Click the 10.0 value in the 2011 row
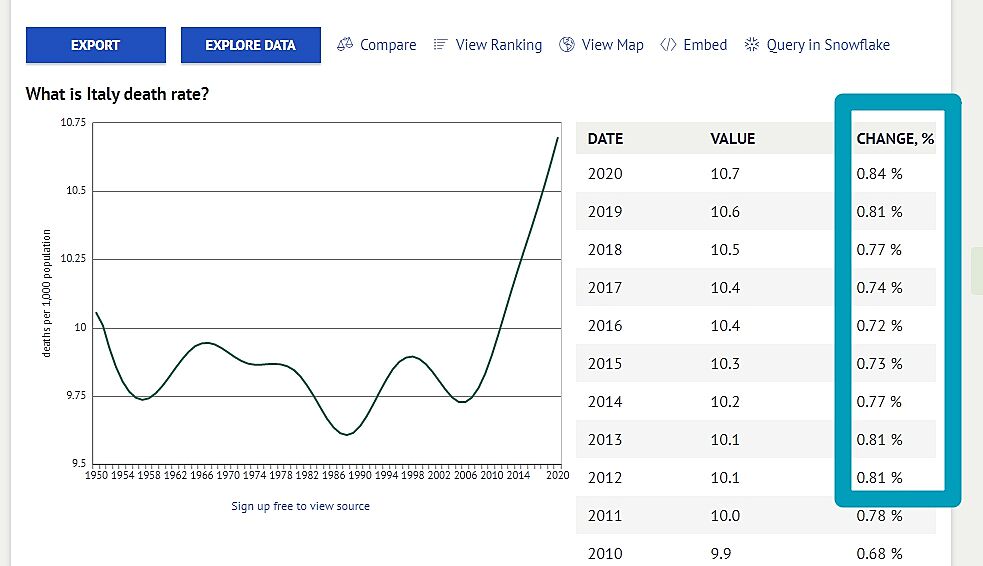The width and height of the screenshot is (983, 566). coord(725,516)
